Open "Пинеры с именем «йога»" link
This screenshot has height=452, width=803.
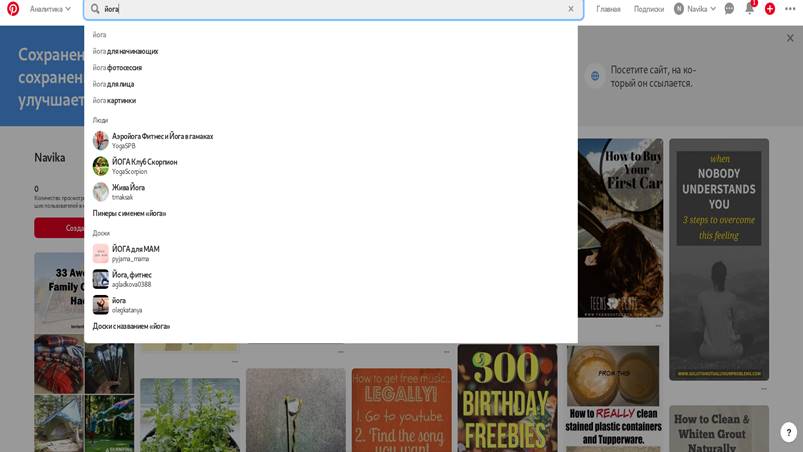tap(129, 213)
